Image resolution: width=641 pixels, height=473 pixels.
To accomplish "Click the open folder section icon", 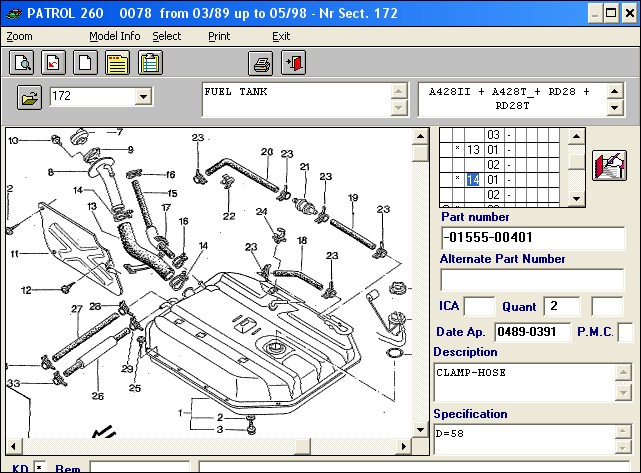I will [29, 97].
